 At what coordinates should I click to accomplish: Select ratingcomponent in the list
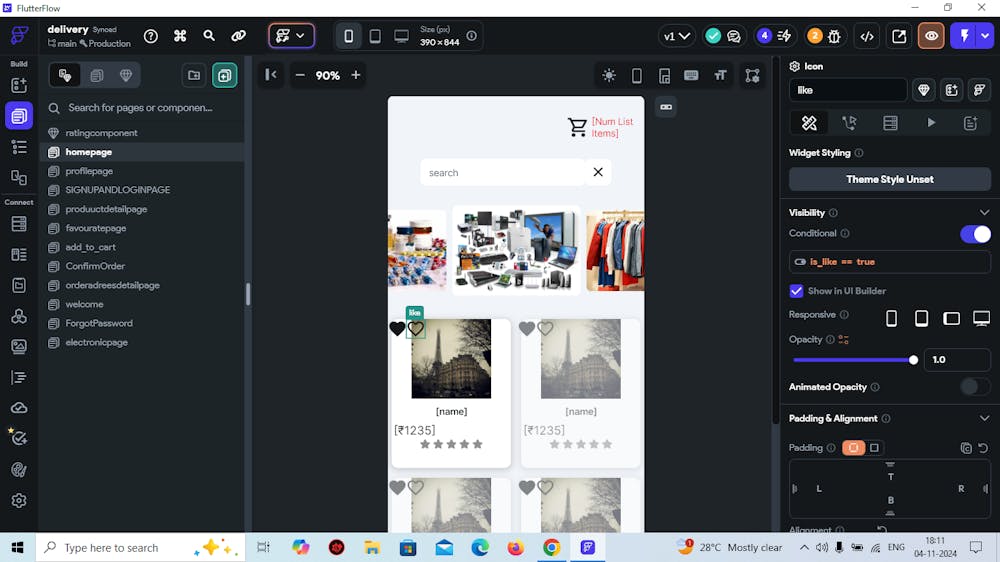(101, 133)
